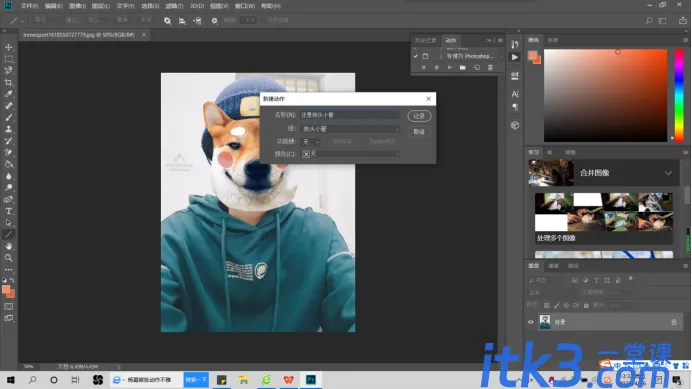The image size is (692, 389).
Task: Filter layers by pixel image icon
Action: coord(575,280)
